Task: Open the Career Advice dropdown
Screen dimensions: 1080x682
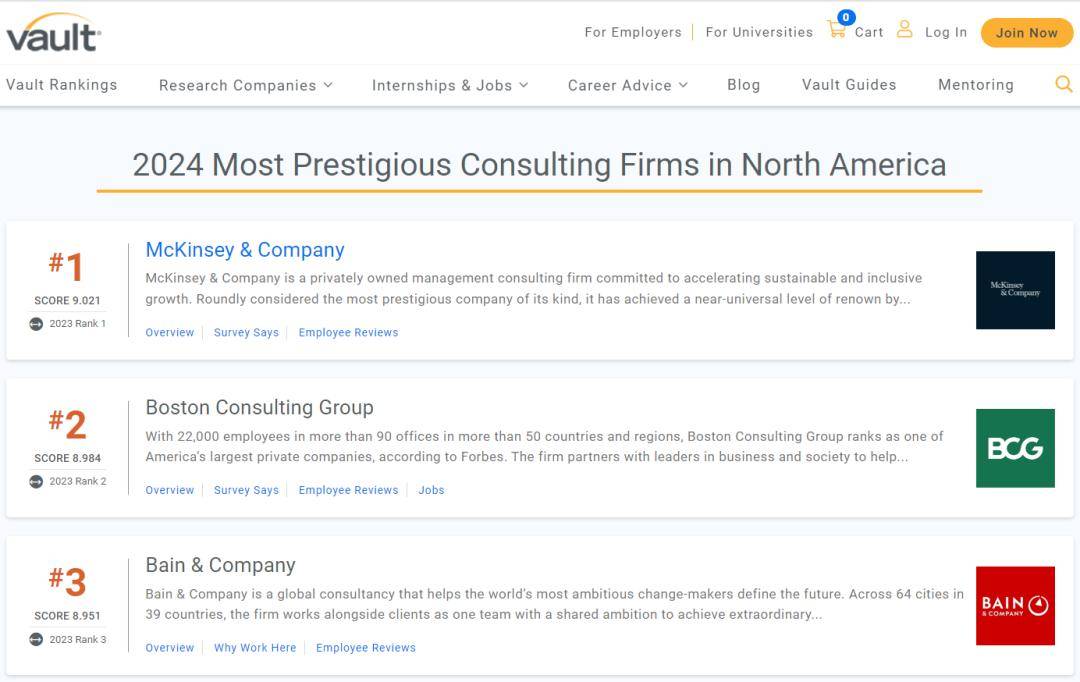Action: 627,86
